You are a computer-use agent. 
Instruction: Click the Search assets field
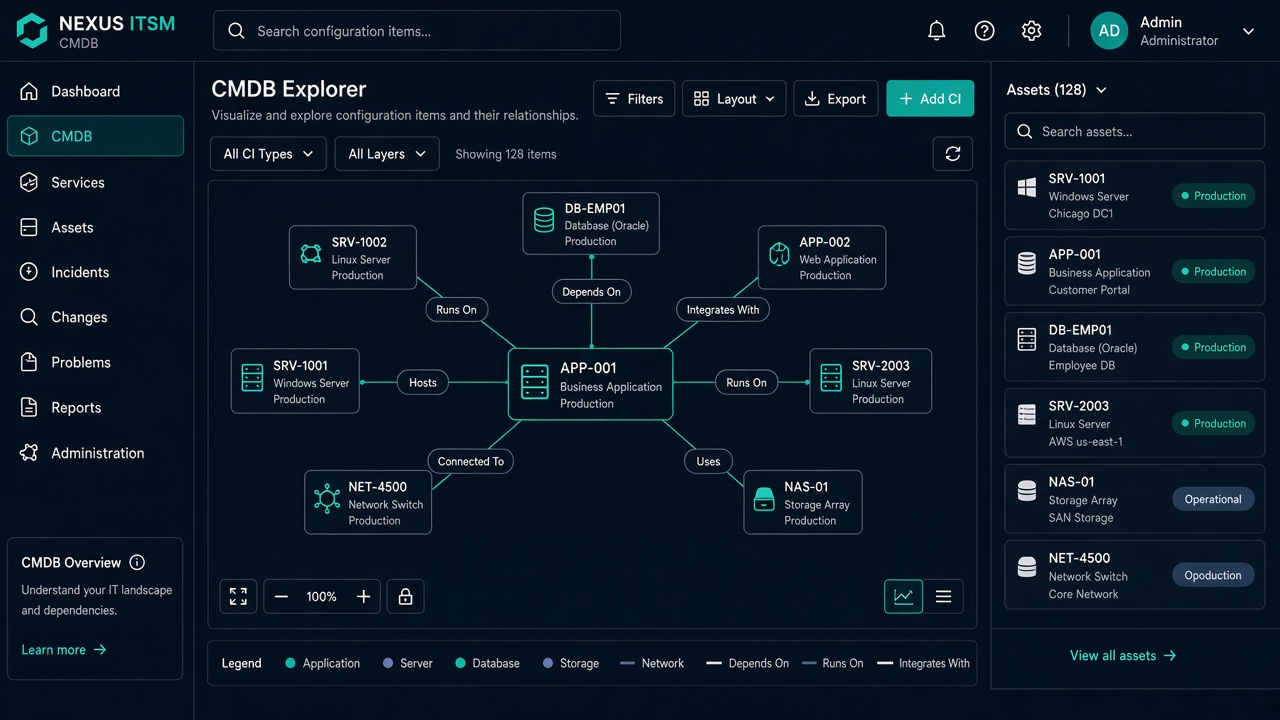point(1135,131)
